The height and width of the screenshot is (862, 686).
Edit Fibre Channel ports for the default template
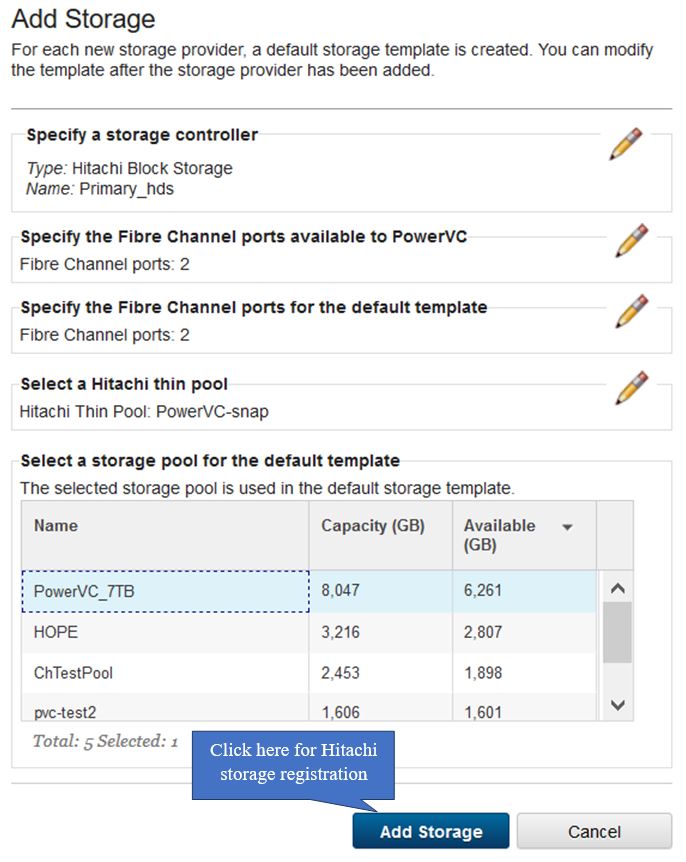(x=632, y=311)
